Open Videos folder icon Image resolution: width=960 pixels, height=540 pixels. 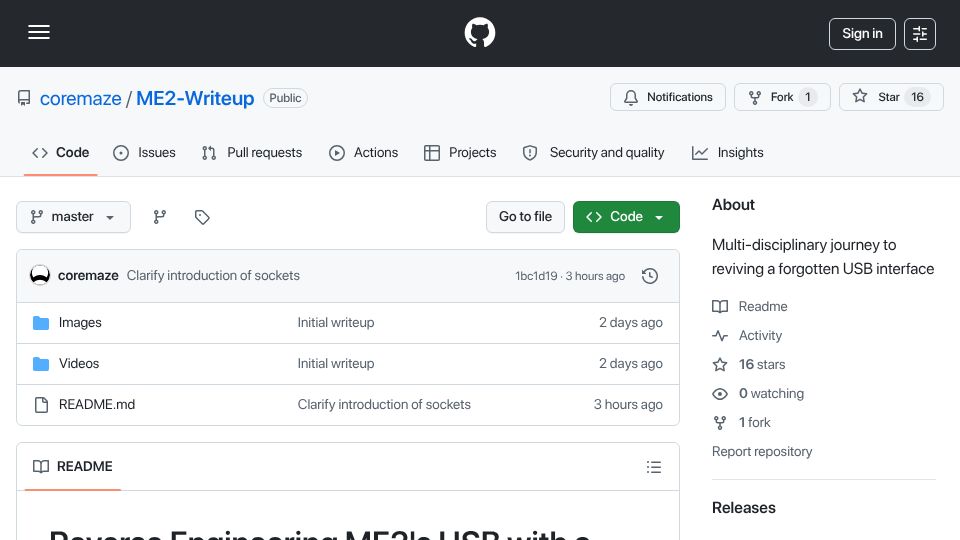point(41,364)
